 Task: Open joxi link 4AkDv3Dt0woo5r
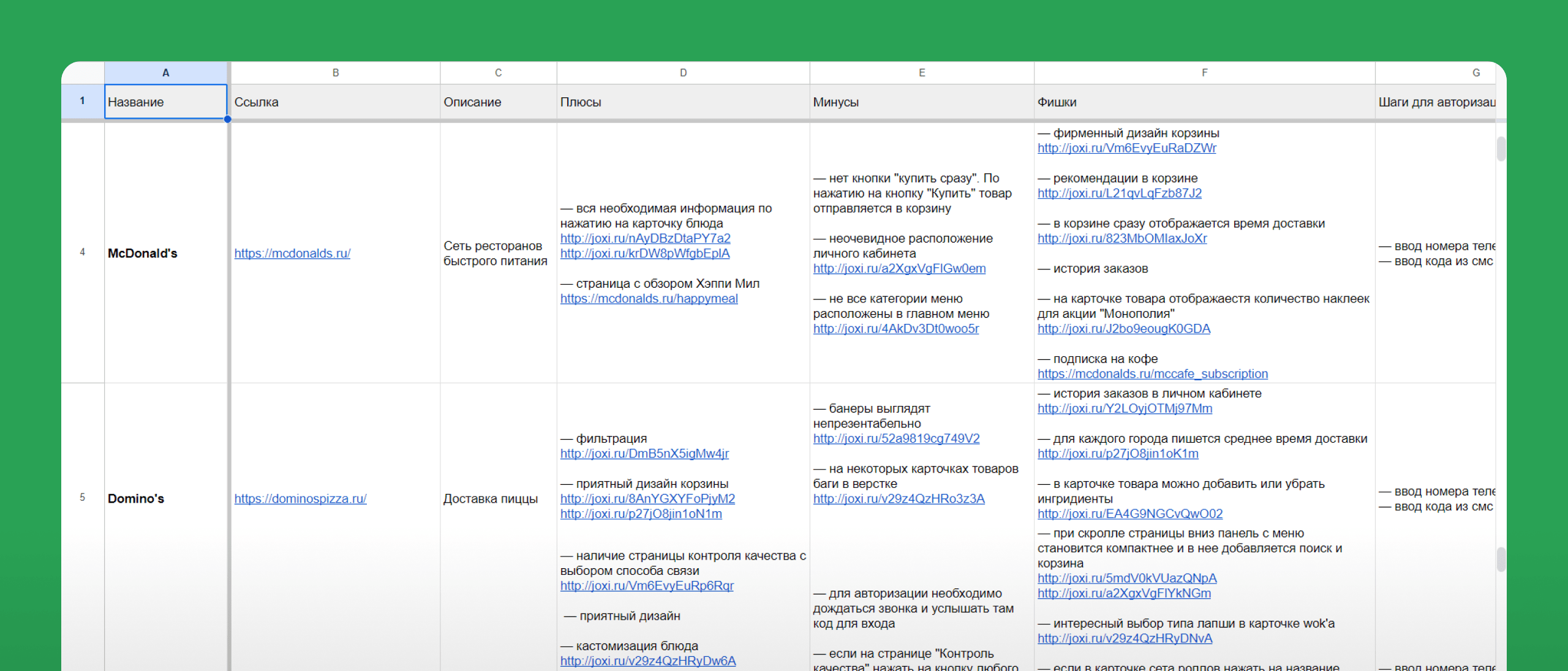coord(895,329)
